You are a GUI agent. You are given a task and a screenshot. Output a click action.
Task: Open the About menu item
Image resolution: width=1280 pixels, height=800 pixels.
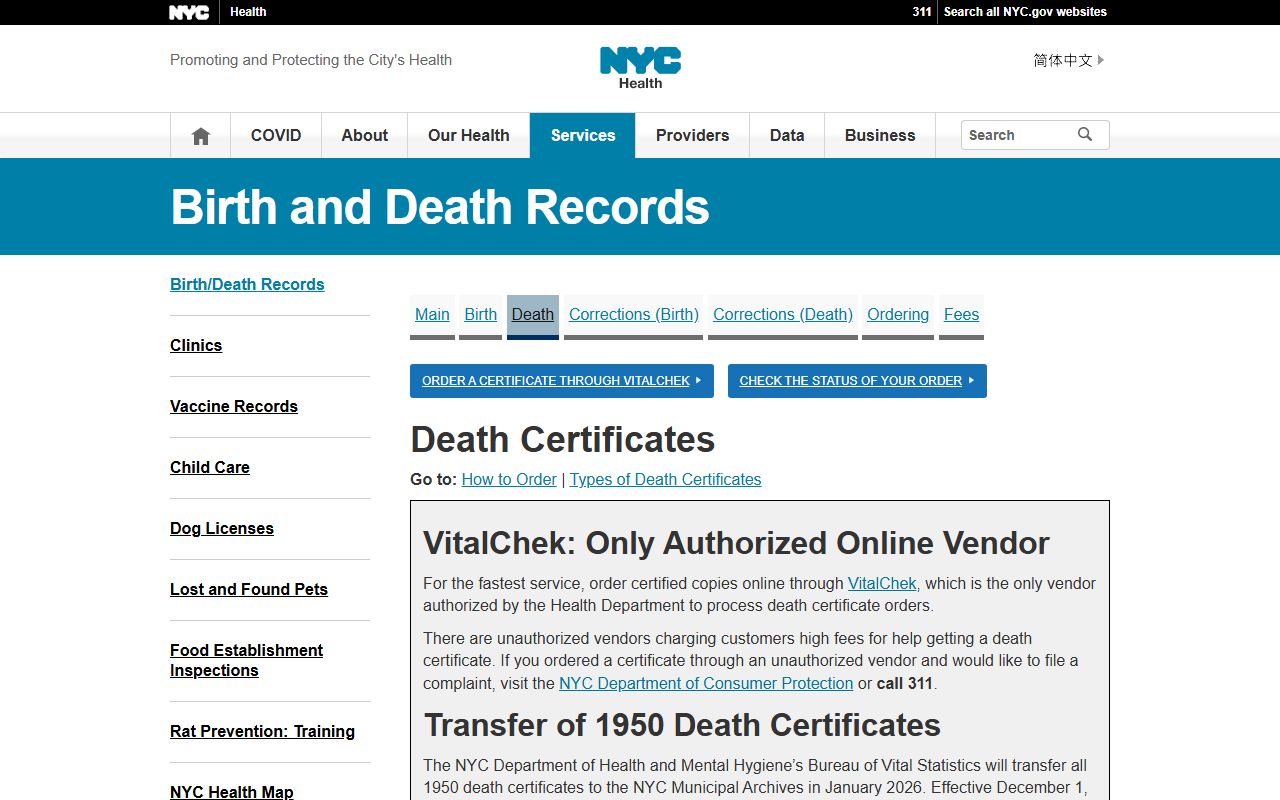click(x=365, y=136)
